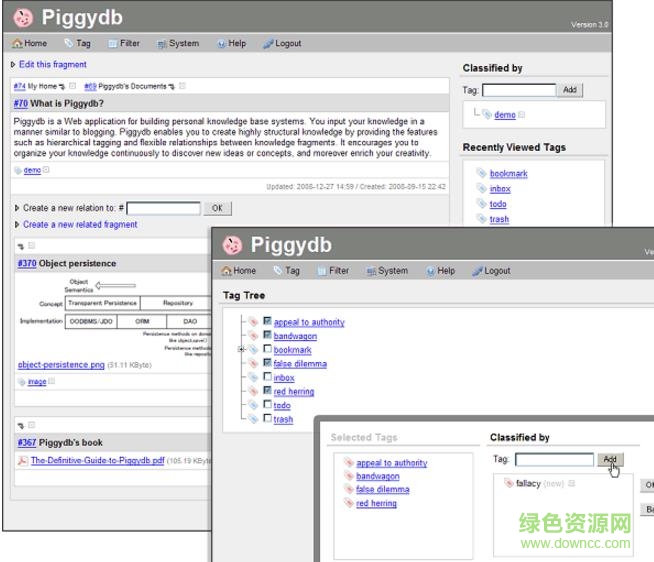The image size is (654, 562).
Task: Open fragment link #70
Action: 21,103
